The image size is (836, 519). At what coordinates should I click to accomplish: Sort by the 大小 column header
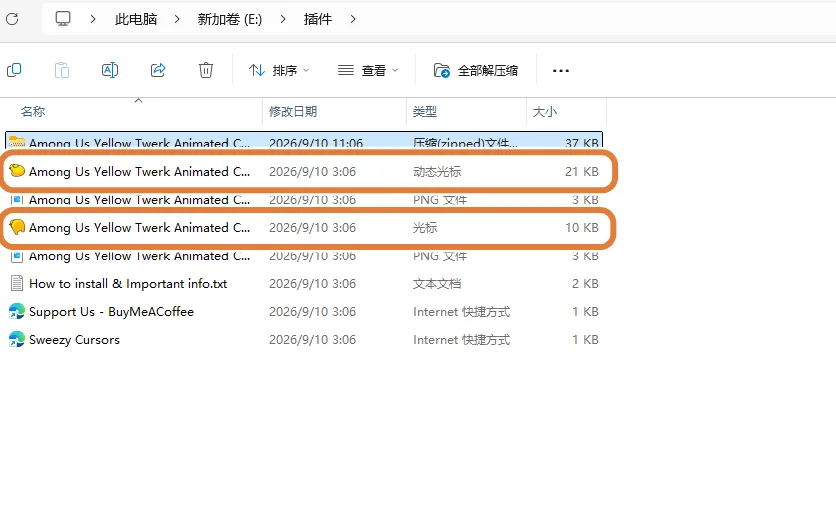pyautogui.click(x=545, y=111)
